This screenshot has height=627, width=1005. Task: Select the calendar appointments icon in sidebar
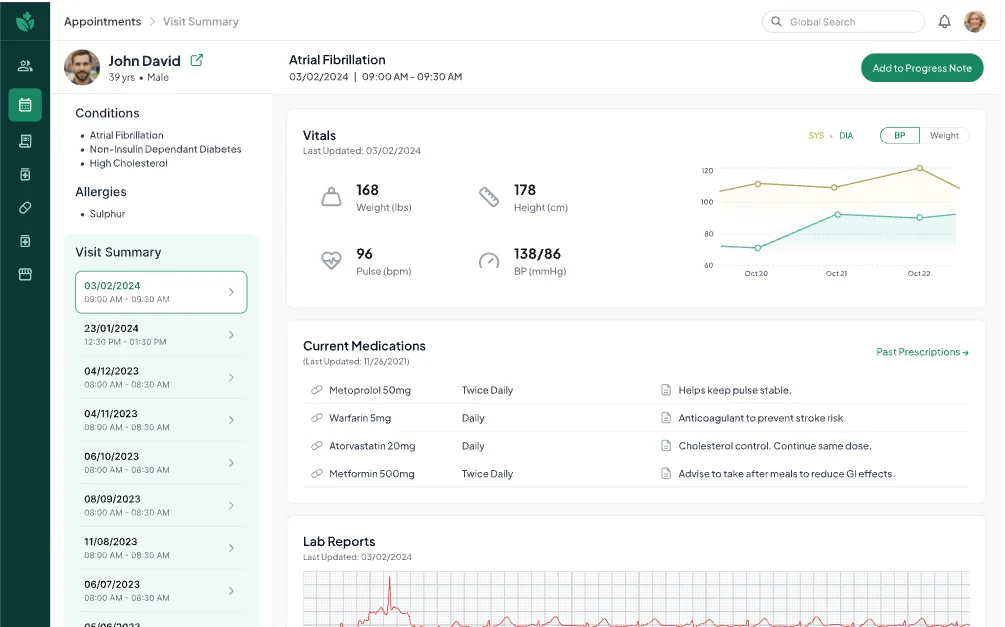pos(25,104)
